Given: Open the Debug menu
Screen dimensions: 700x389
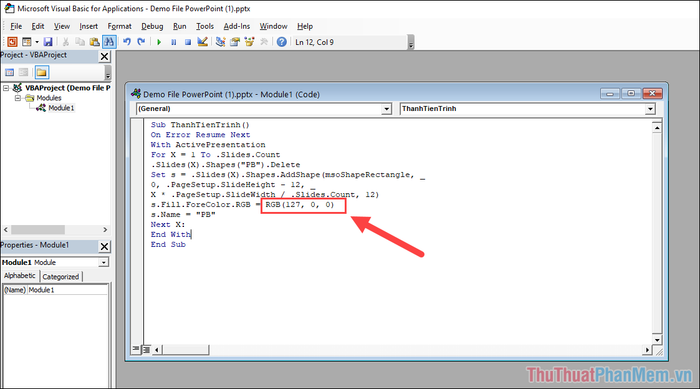Looking at the screenshot, I should point(152,26).
